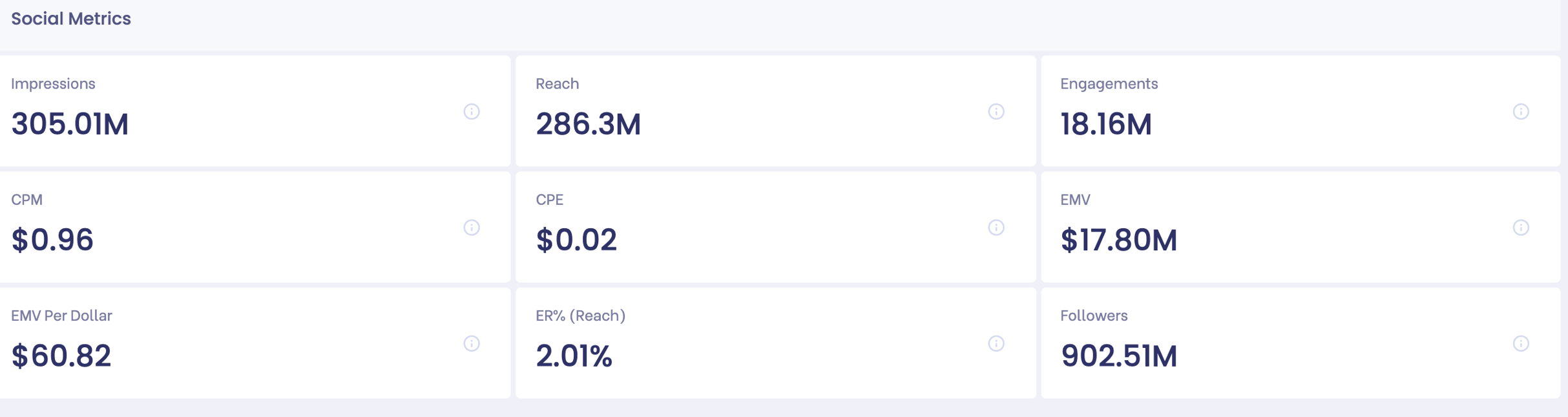1568x417 pixels.
Task: Select the $60.82 EMV Per Dollar value
Action: click(61, 356)
